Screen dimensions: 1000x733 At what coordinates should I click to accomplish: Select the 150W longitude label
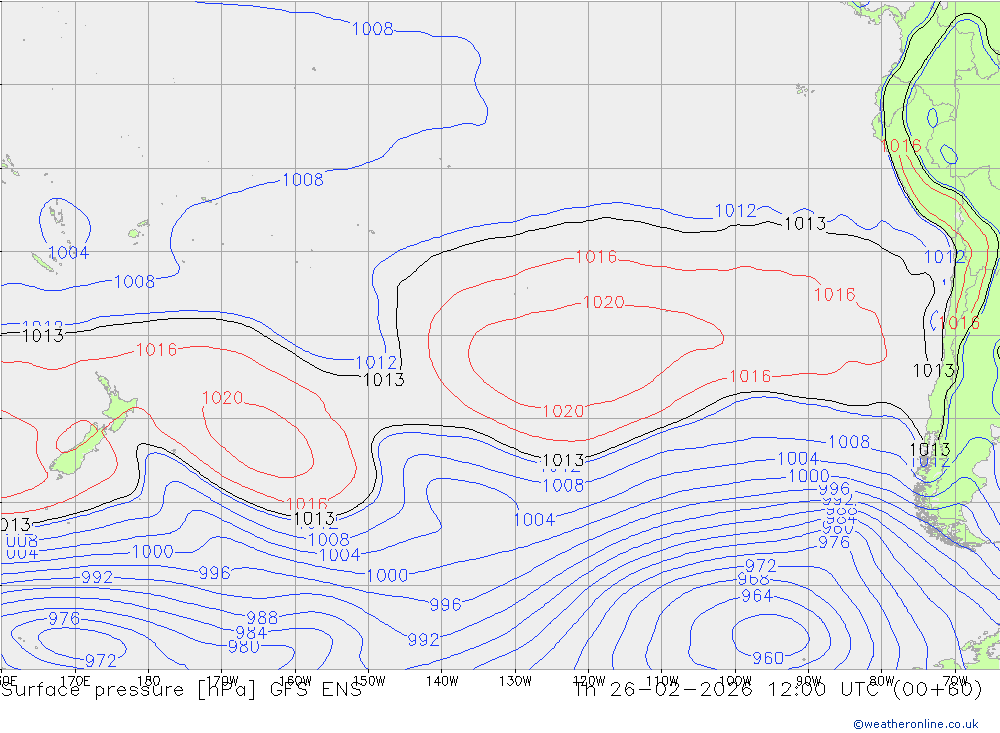pyautogui.click(x=369, y=681)
